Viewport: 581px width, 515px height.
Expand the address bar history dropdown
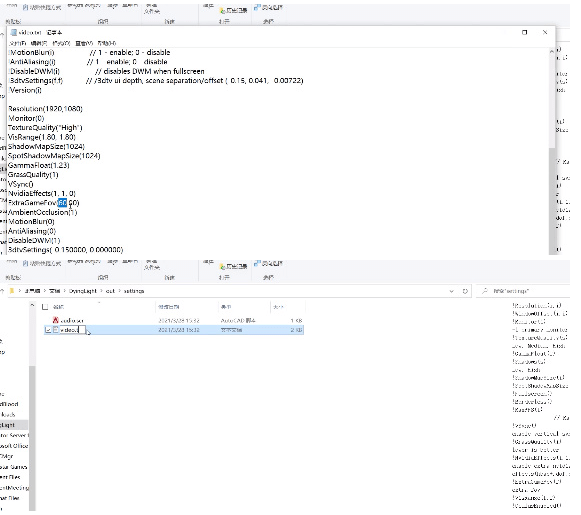click(451, 292)
